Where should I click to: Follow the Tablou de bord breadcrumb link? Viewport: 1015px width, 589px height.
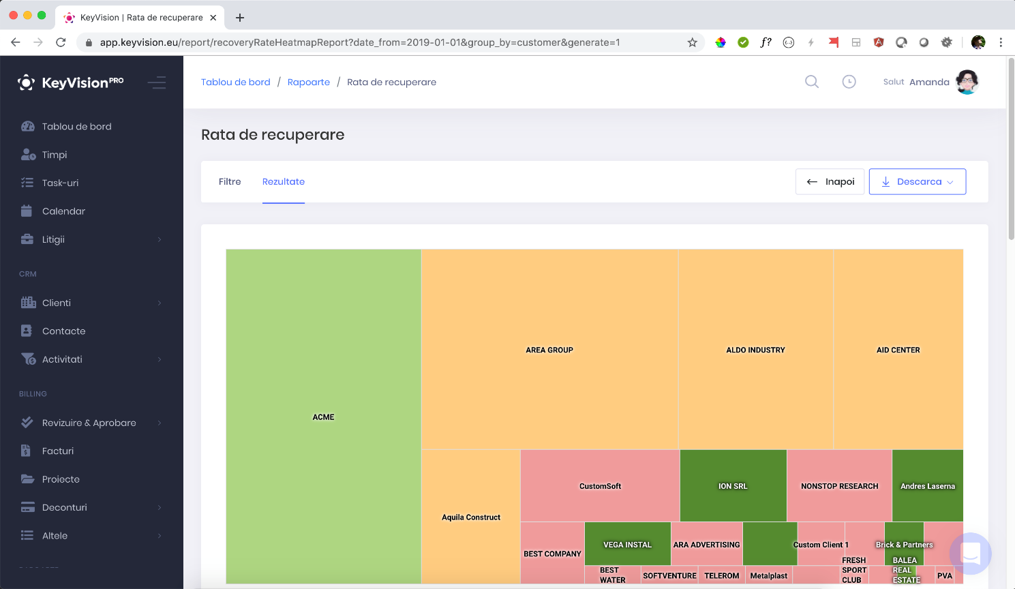click(236, 82)
